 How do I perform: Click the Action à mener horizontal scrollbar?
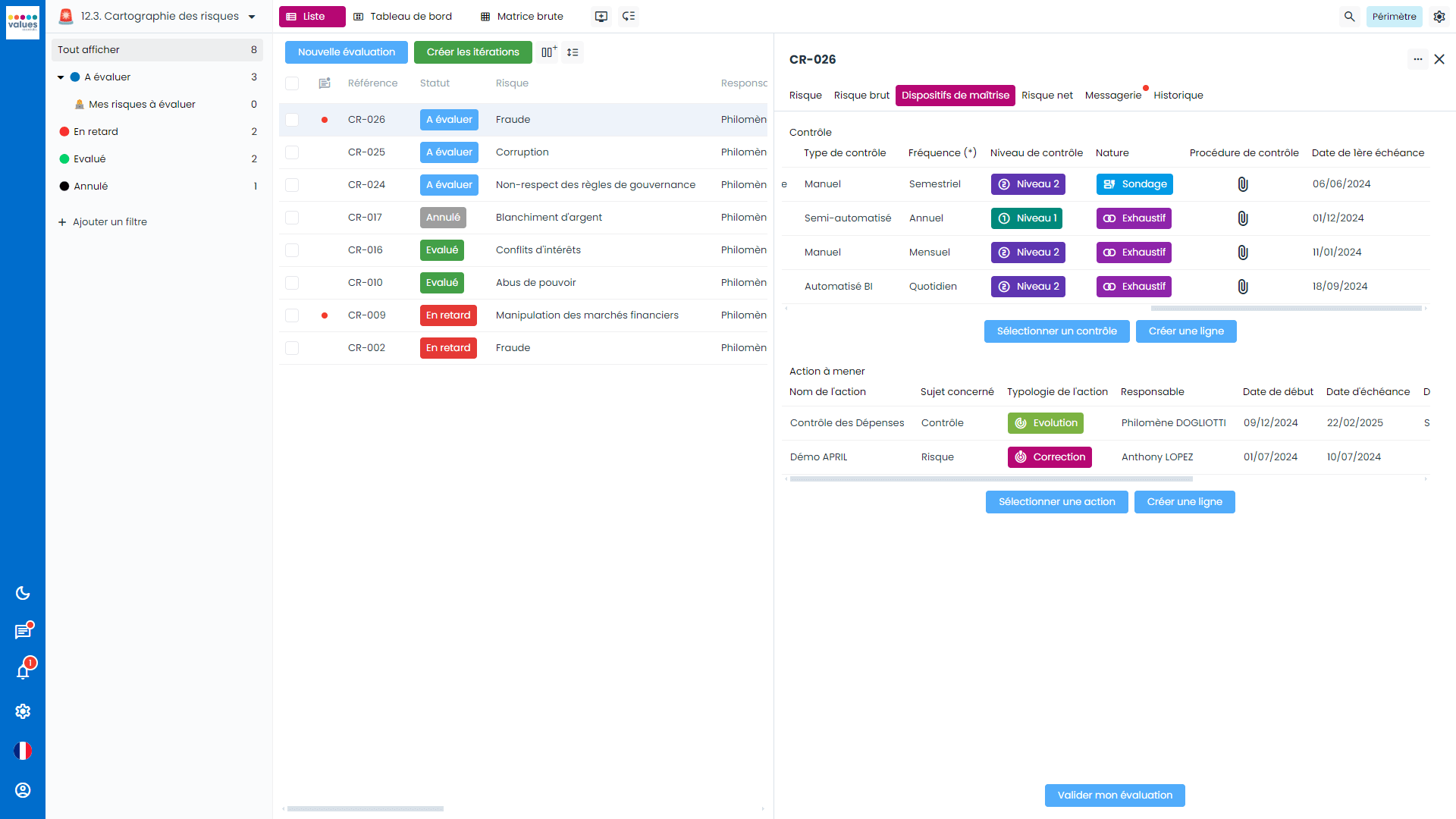pos(991,479)
